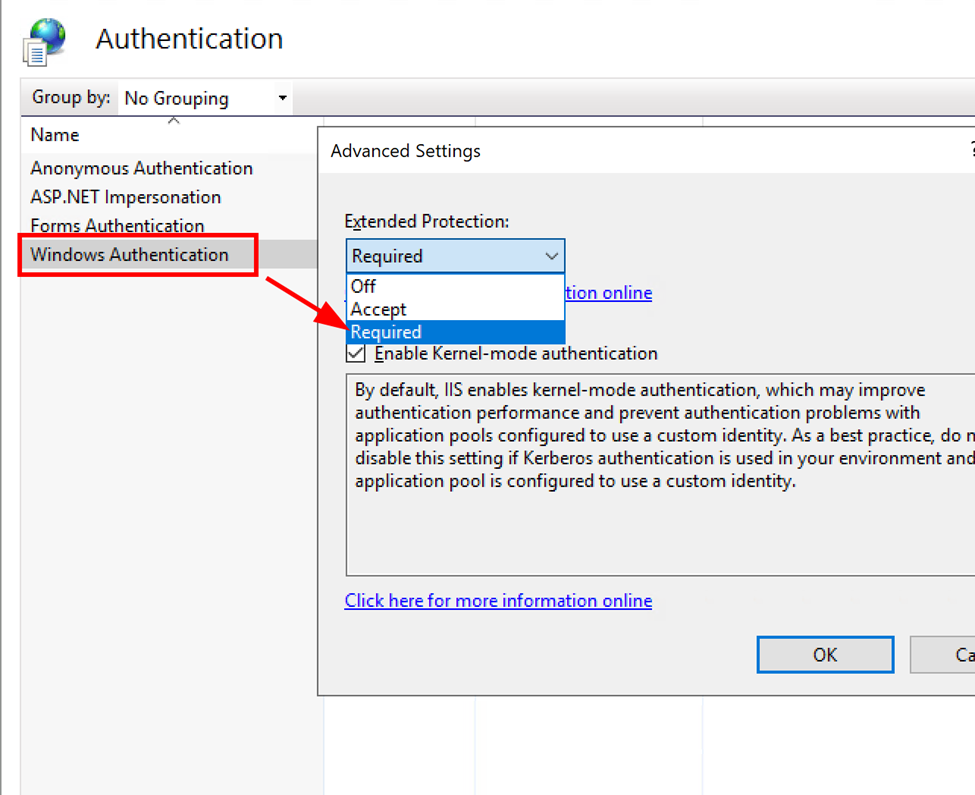Open the bottom Click here for more information link
The width and height of the screenshot is (975, 795).
498,601
